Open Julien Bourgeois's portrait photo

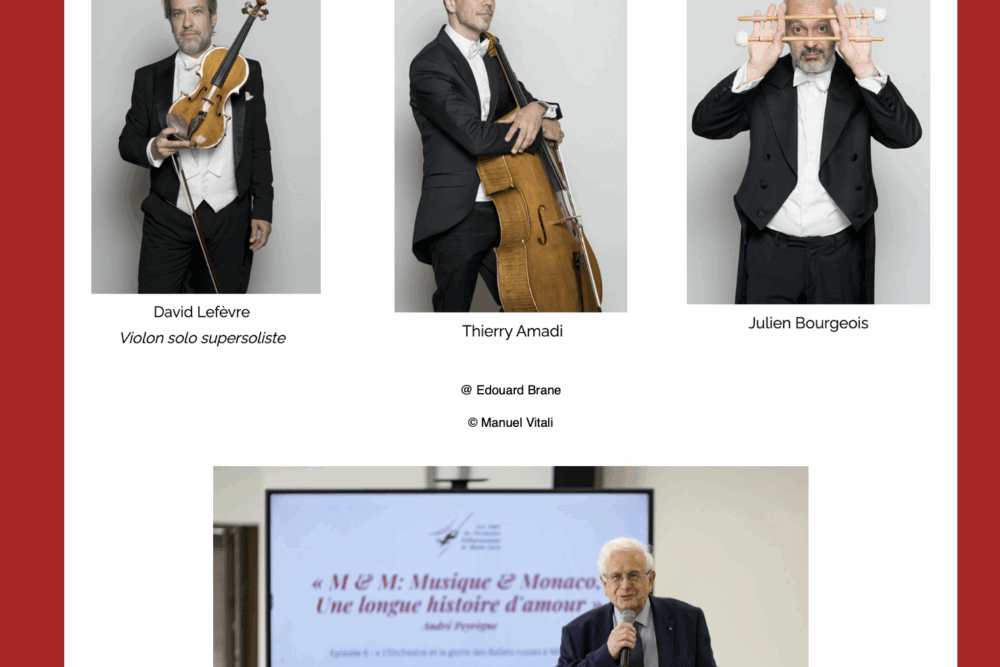point(808,152)
